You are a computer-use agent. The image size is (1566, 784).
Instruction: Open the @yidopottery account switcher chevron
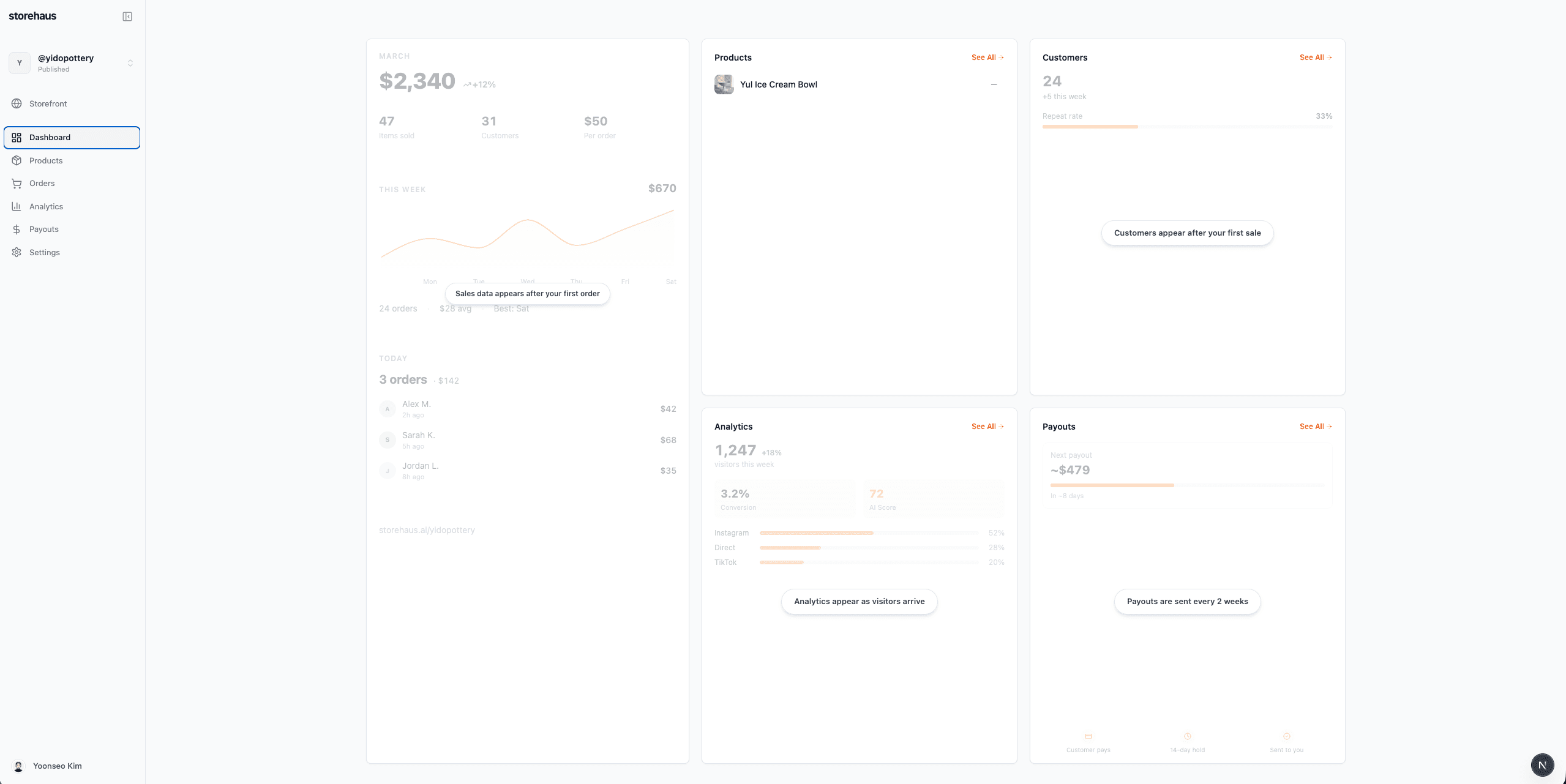(130, 62)
